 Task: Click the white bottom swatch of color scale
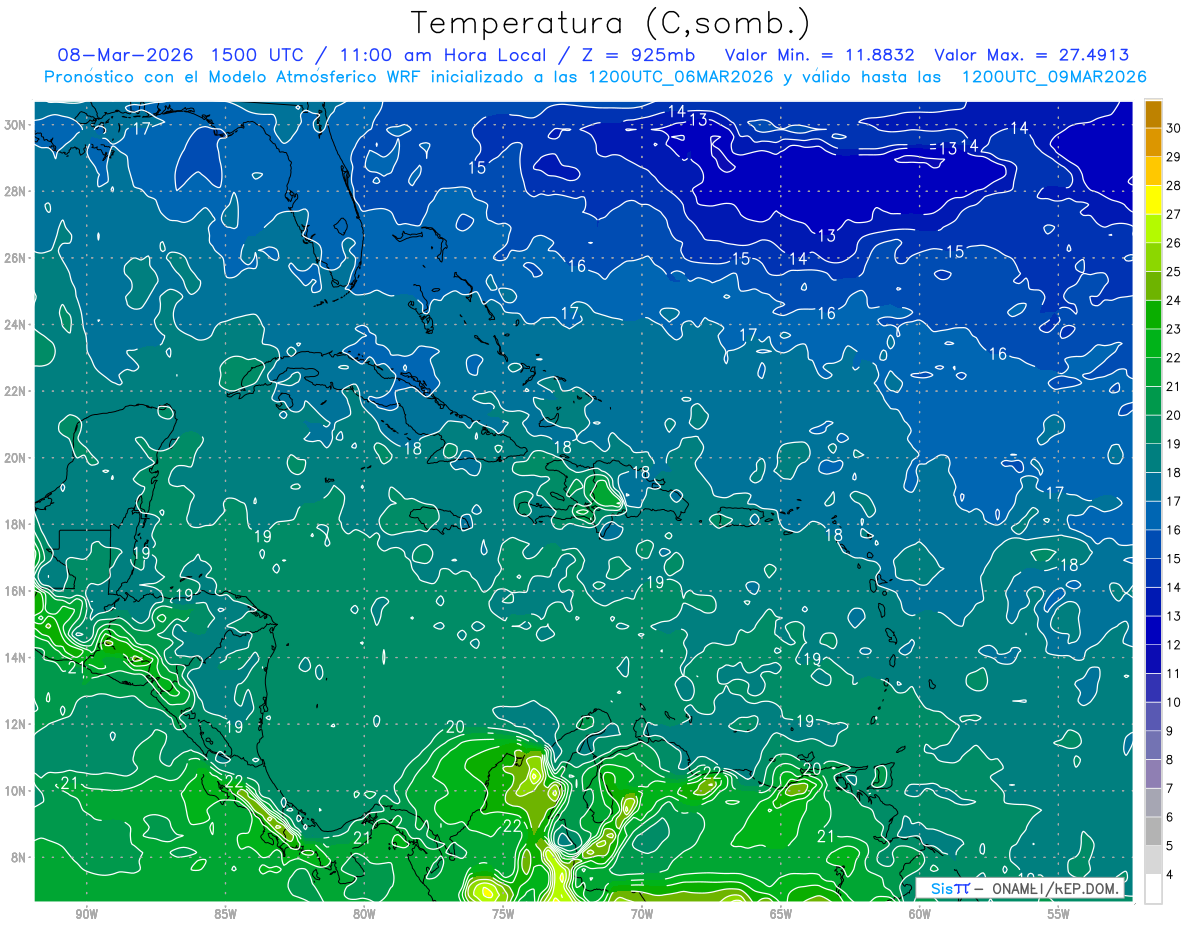tap(1153, 889)
